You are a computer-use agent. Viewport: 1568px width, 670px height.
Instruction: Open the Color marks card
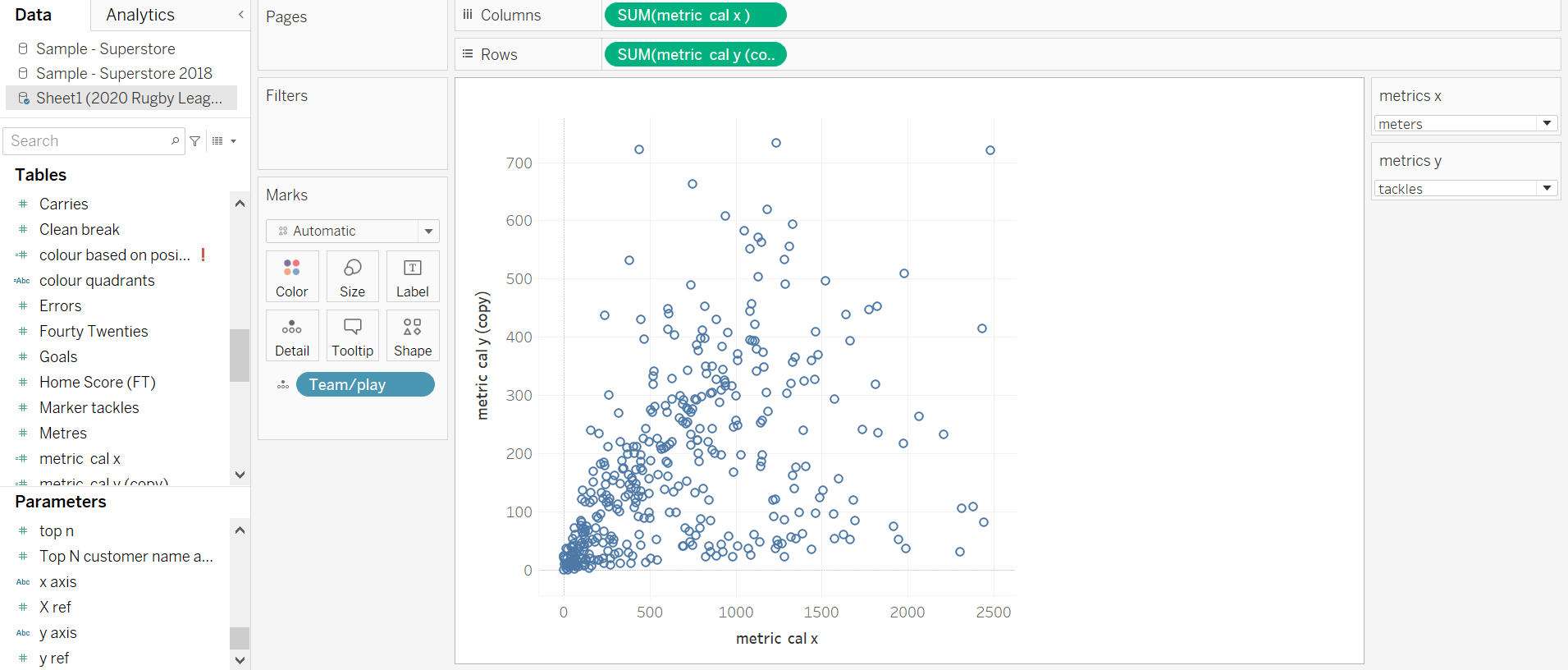(x=291, y=277)
